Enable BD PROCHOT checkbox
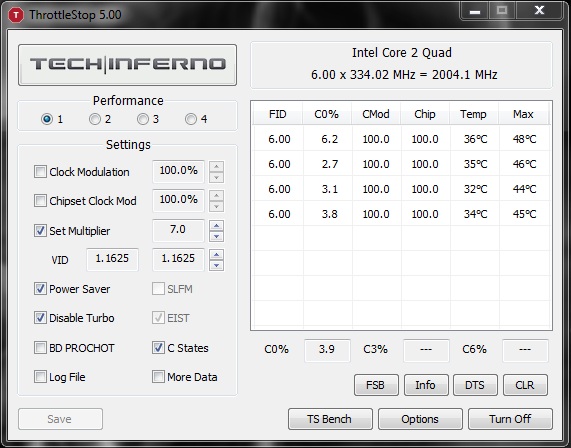571x448 pixels. pyautogui.click(x=40, y=348)
